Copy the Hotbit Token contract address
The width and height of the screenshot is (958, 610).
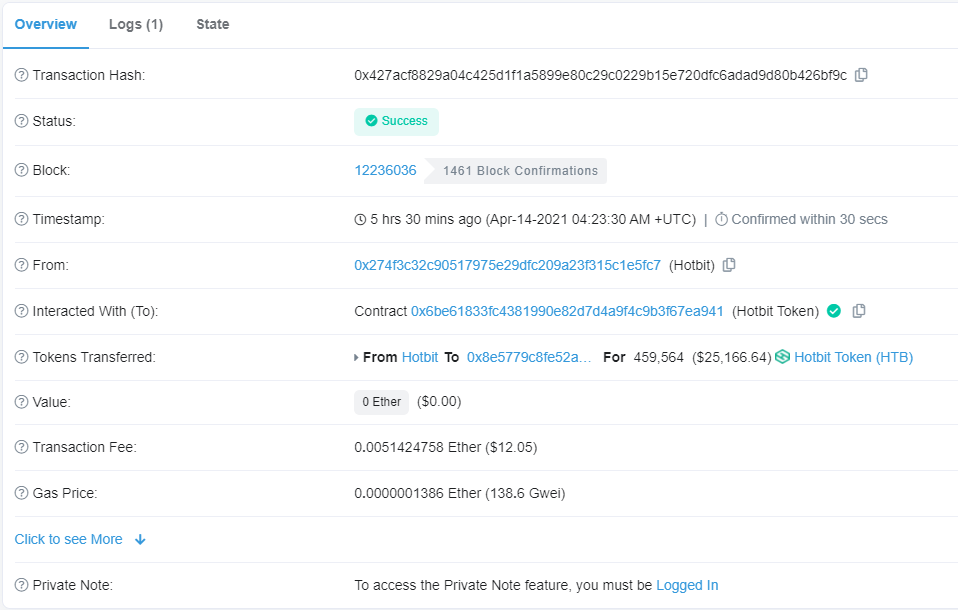[x=859, y=311]
